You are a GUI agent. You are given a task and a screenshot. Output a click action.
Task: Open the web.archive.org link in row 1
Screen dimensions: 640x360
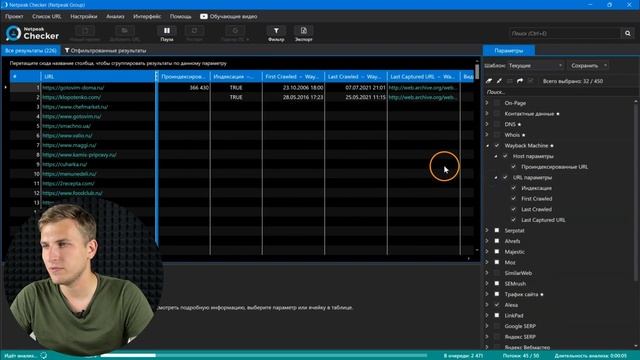[x=422, y=87]
